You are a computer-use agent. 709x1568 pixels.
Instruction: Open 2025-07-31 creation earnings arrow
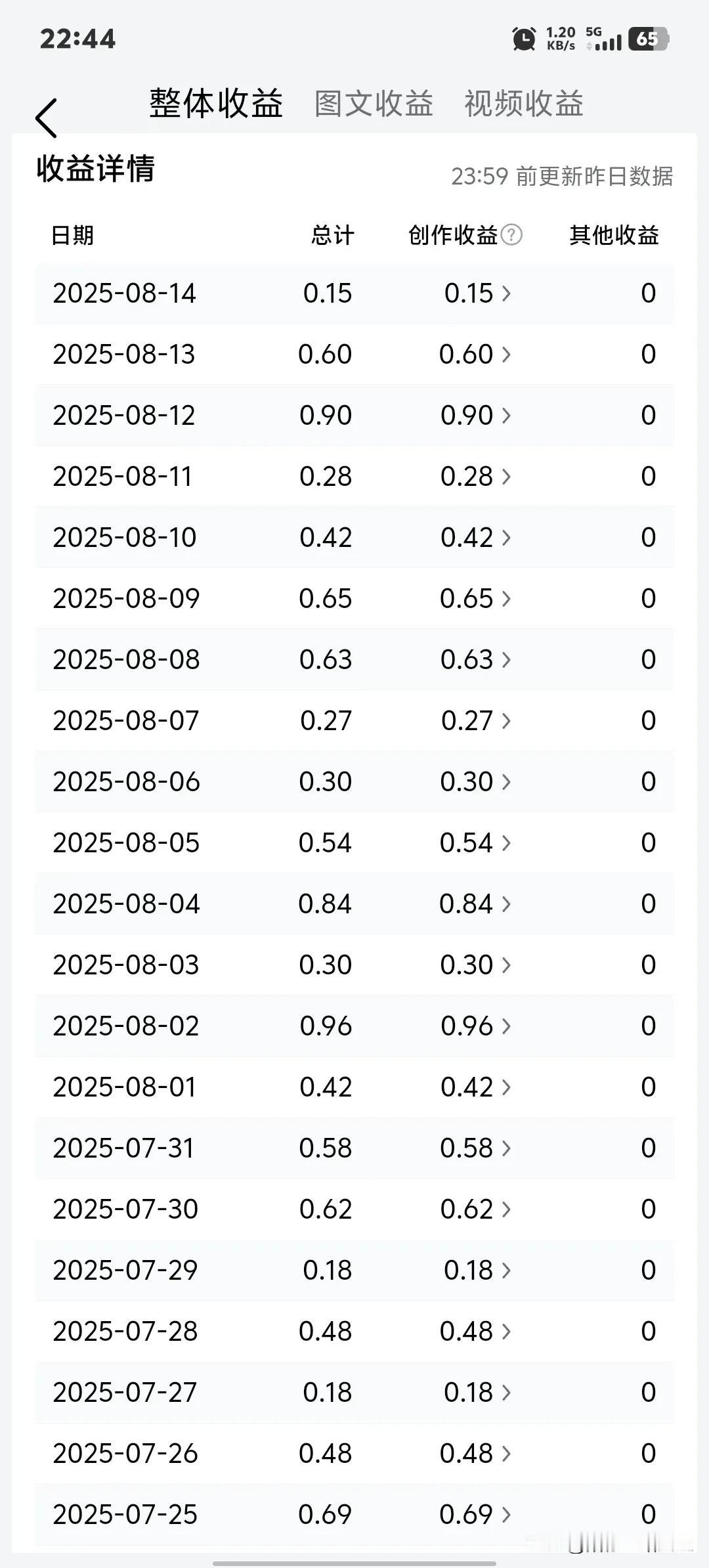point(506,1148)
